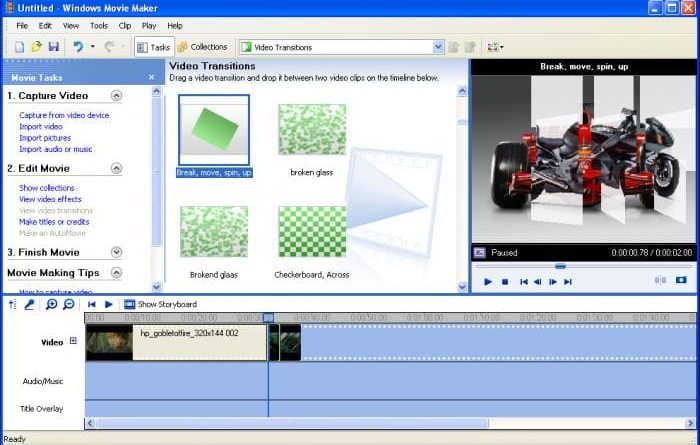Play the preview in the monitor

click(x=488, y=282)
